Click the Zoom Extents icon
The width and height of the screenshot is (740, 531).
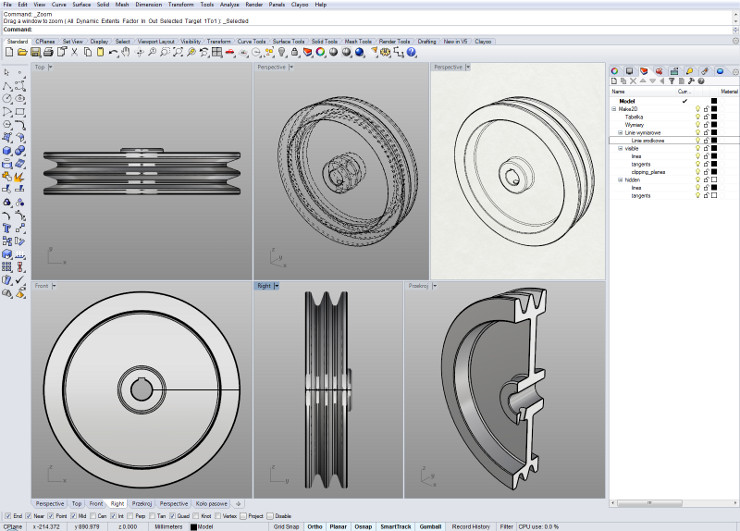pyautogui.click(x=178, y=52)
